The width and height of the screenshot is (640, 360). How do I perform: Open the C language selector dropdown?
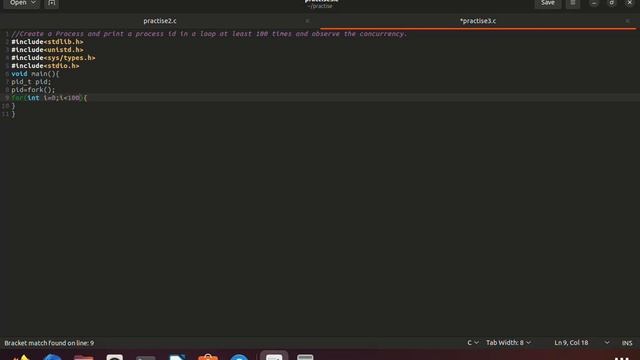[473, 342]
